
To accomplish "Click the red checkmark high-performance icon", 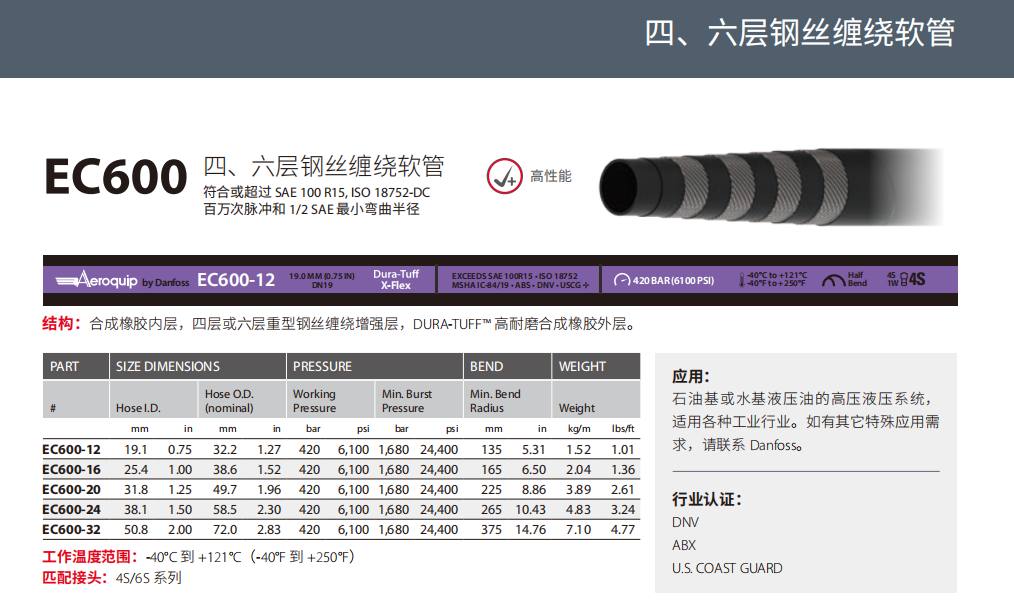I will click(x=504, y=176).
